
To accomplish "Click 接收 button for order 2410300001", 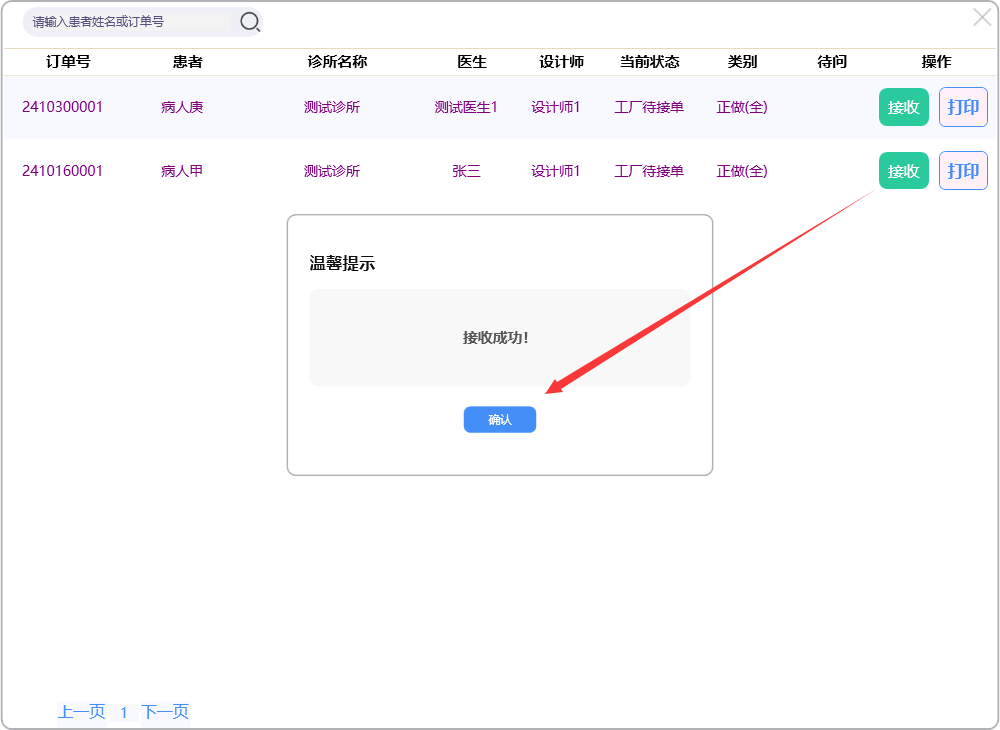I will click(903, 107).
